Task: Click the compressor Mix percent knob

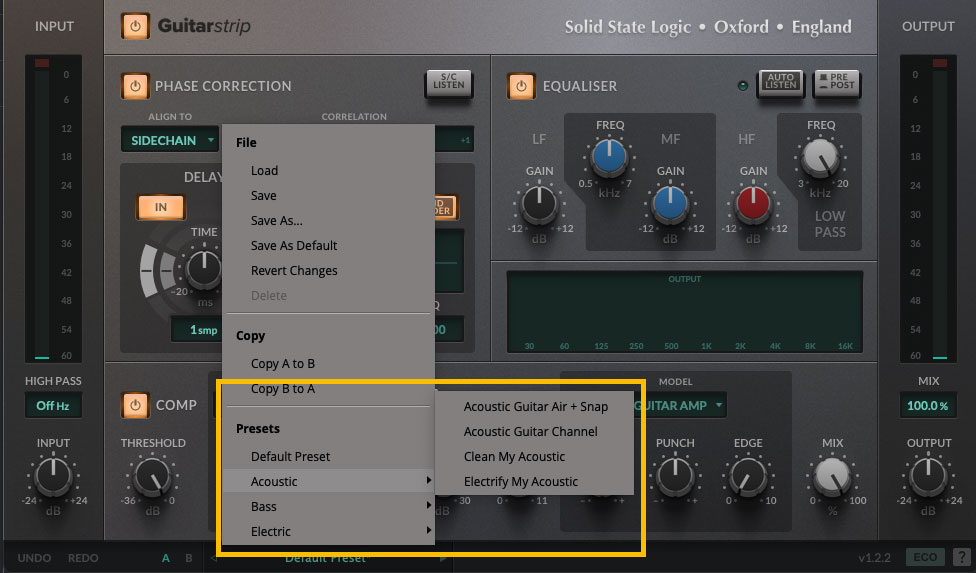Action: [832, 476]
